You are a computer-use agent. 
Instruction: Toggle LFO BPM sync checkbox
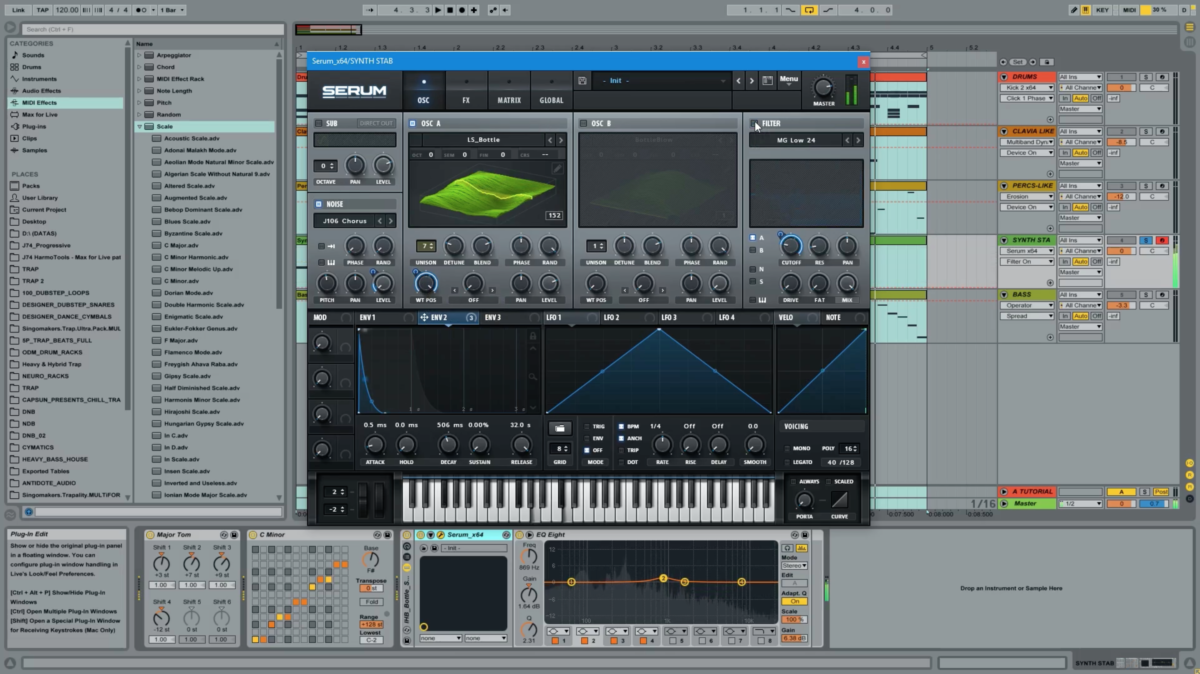[621, 426]
